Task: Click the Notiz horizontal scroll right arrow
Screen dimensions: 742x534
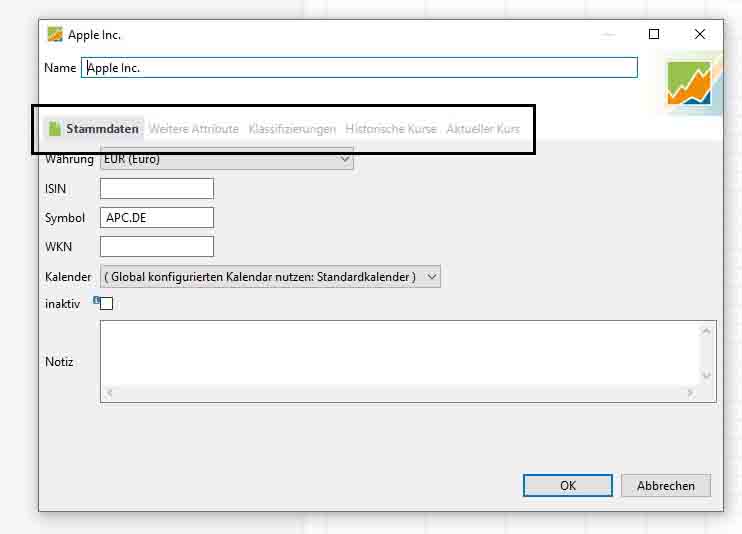Action: [x=690, y=393]
